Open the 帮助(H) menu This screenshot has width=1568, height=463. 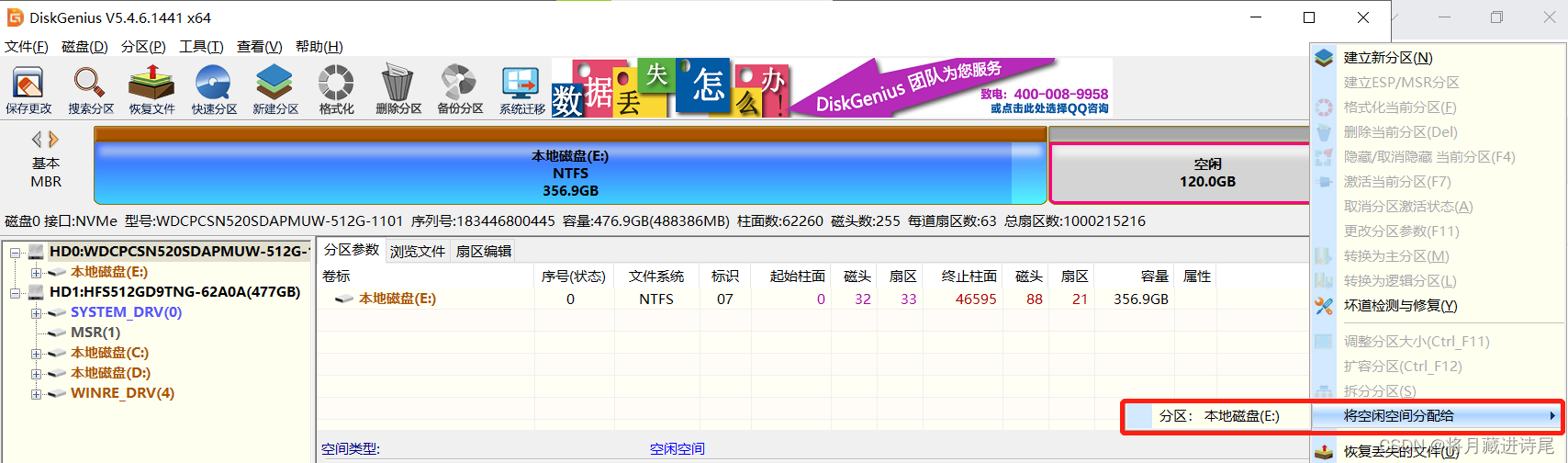coord(319,47)
